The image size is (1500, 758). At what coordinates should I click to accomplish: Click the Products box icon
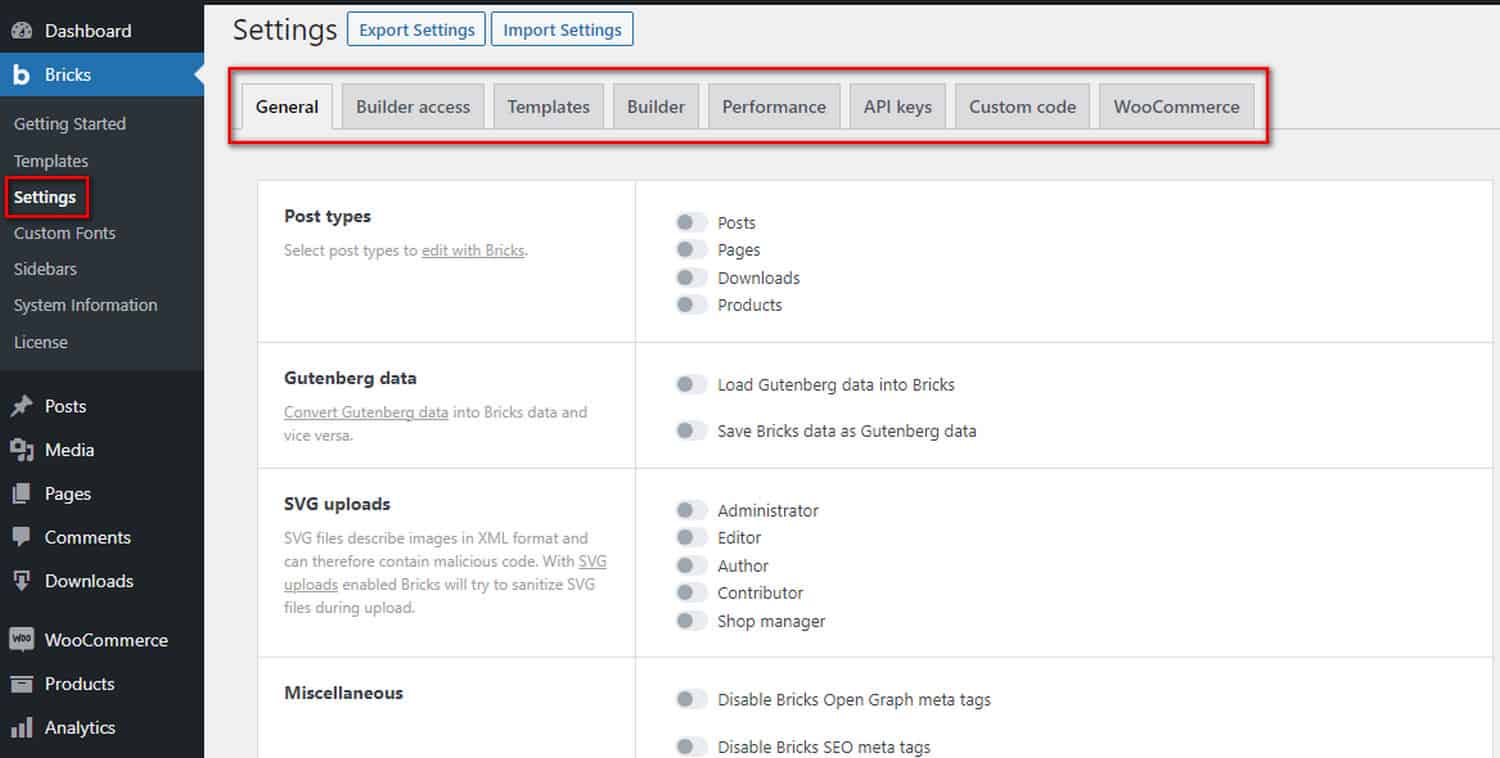(21, 684)
